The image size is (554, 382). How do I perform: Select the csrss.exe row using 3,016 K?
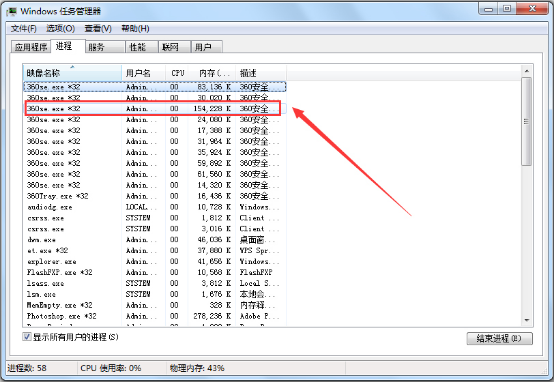[155, 229]
